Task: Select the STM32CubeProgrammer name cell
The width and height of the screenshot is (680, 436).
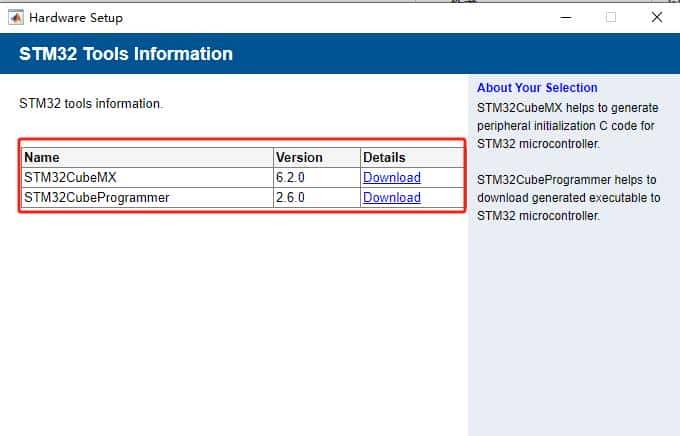Action: pyautogui.click(x=96, y=198)
